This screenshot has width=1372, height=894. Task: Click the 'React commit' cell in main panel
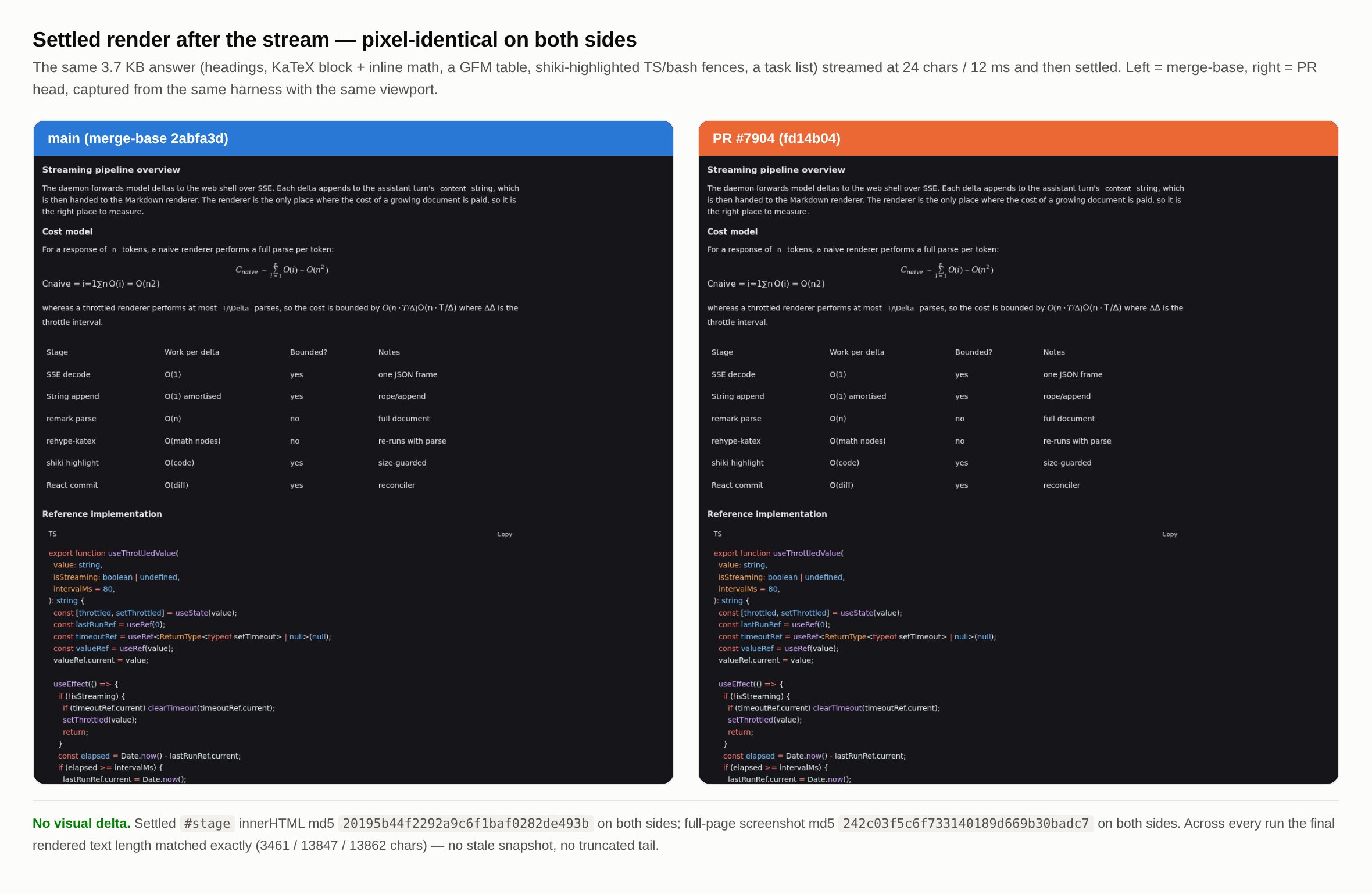tap(72, 485)
